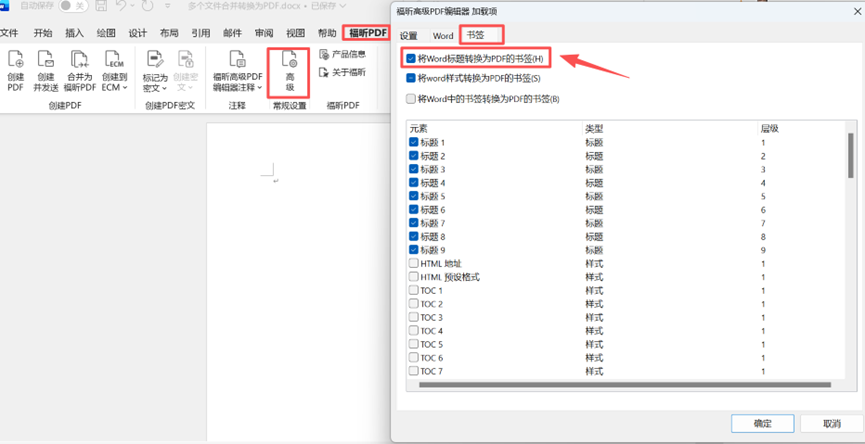Open the 引用 ribbon tab
Image resolution: width=865 pixels, height=444 pixels.
tap(201, 33)
